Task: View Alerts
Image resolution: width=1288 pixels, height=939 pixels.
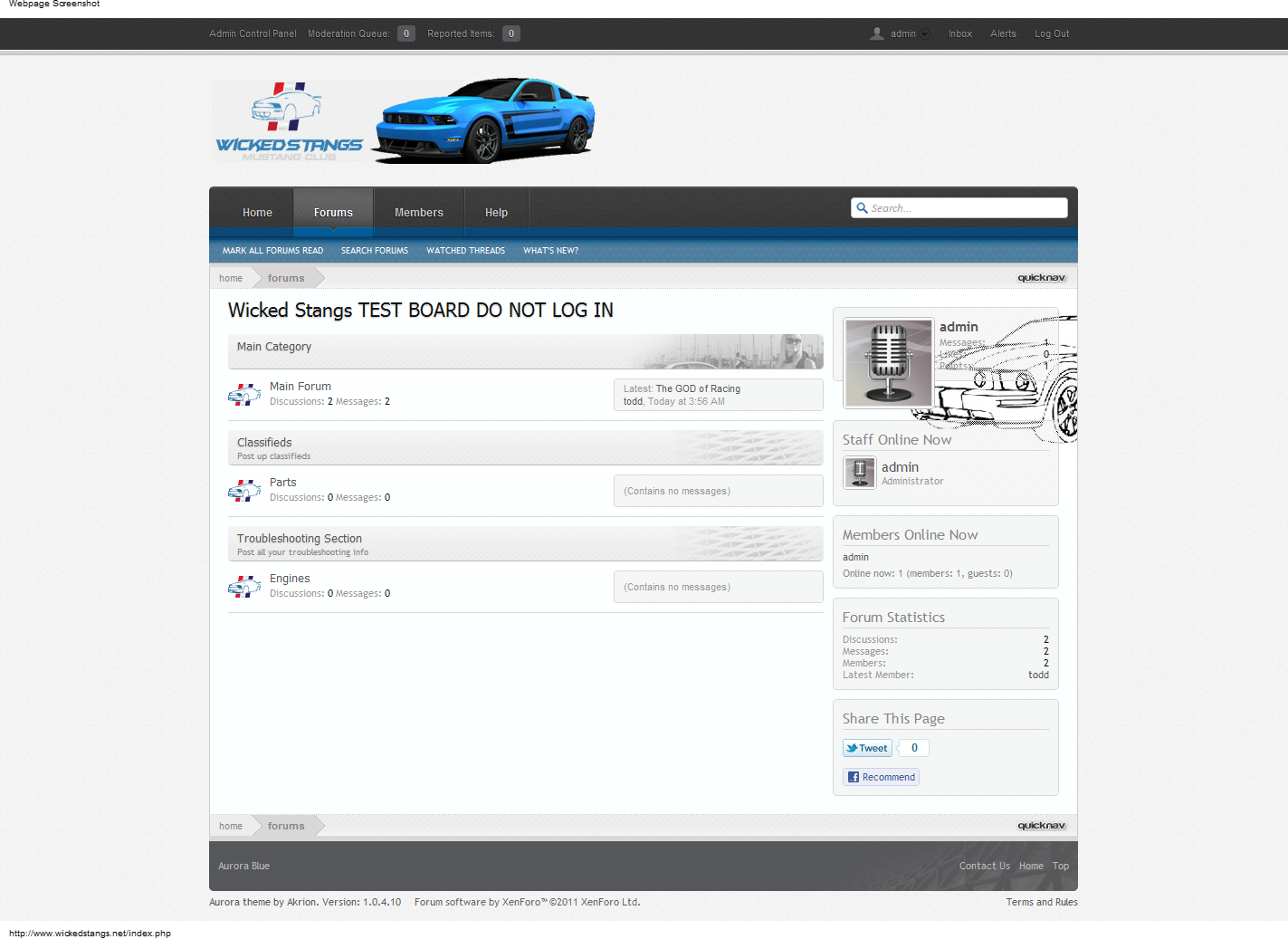Action: tap(1003, 34)
